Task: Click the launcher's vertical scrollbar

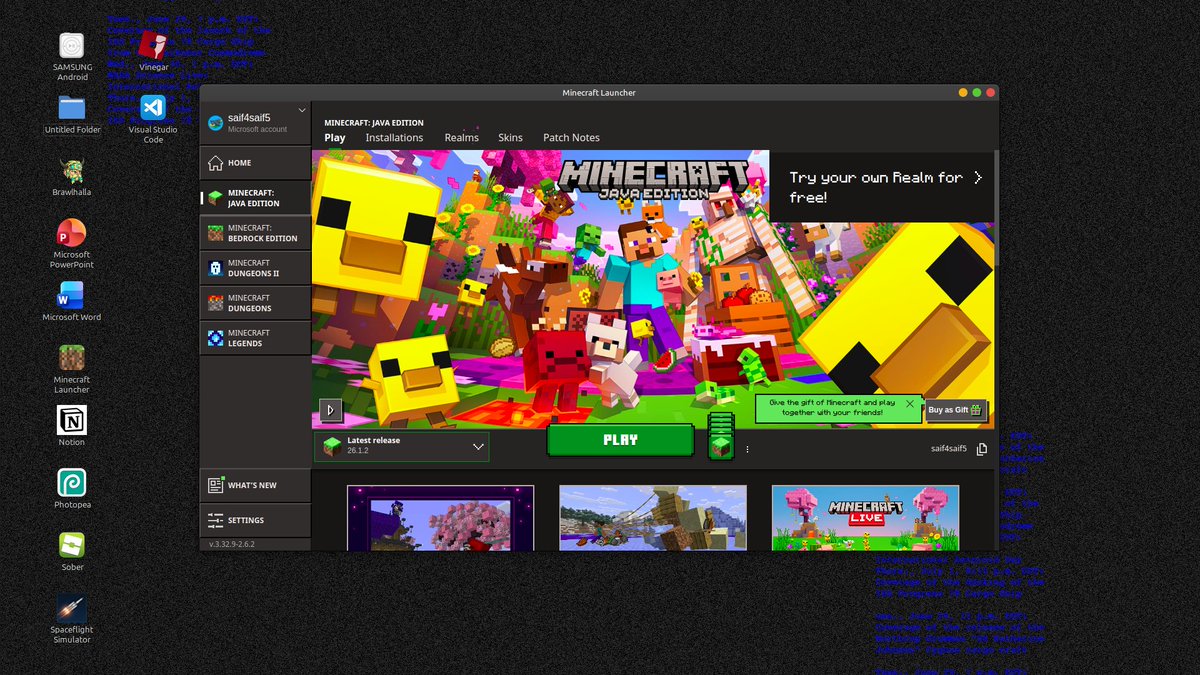Action: pos(996,208)
